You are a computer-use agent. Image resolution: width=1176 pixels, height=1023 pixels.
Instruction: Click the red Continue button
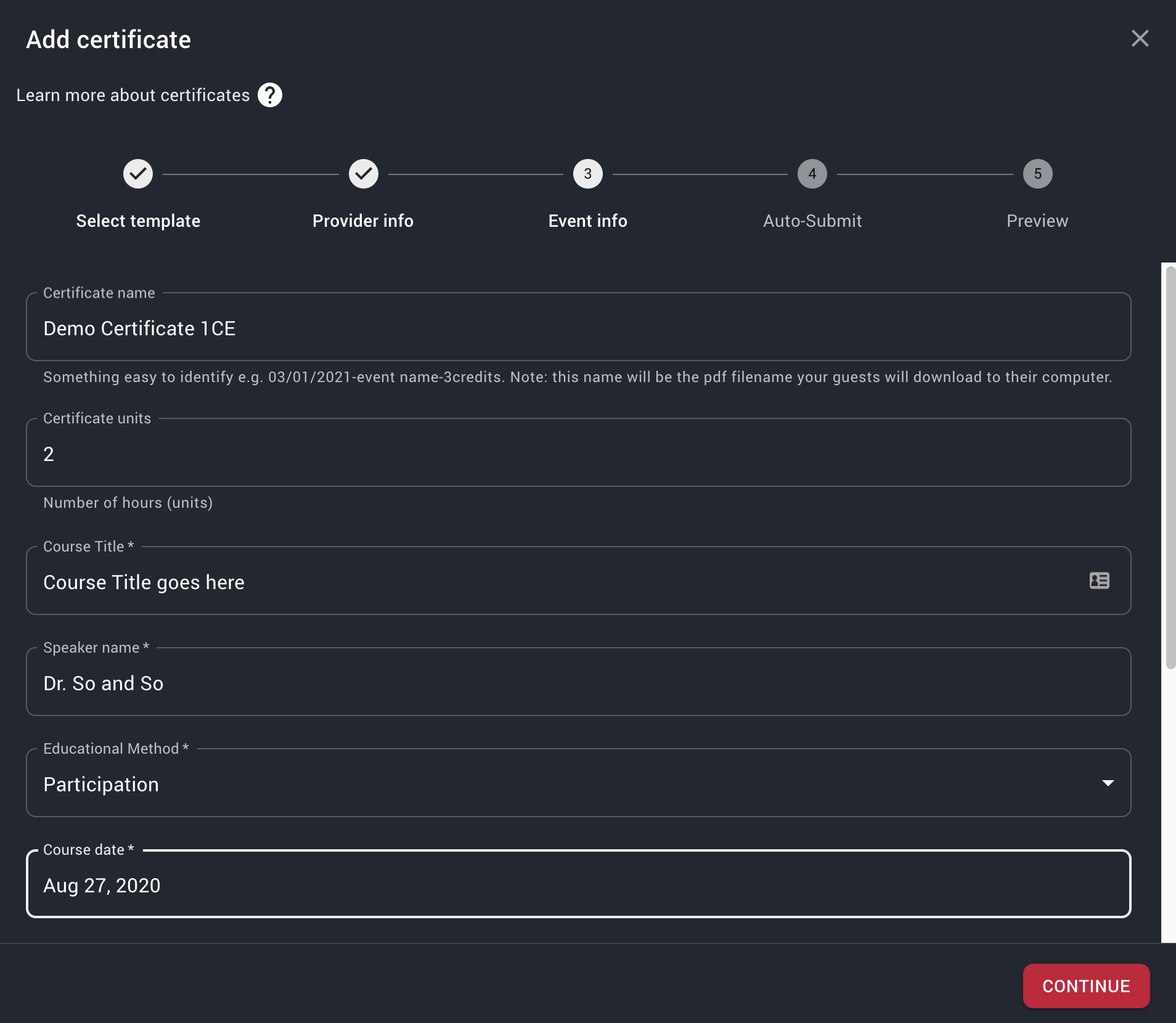pos(1086,986)
